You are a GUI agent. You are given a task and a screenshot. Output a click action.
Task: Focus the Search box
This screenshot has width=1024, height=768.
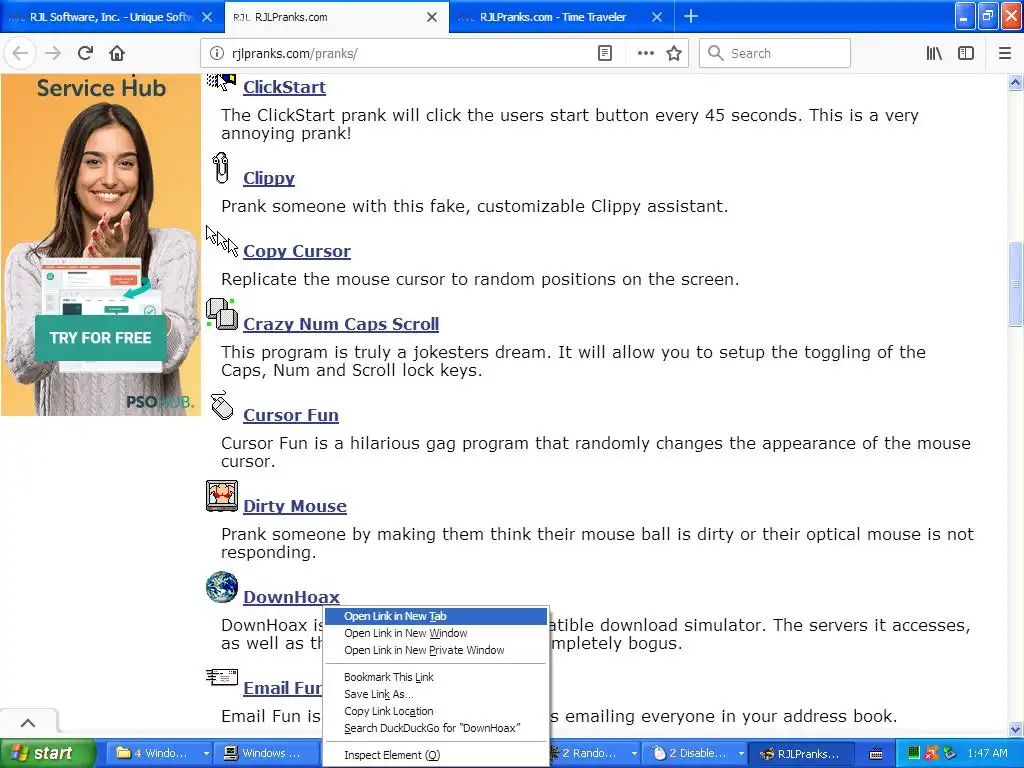click(775, 54)
